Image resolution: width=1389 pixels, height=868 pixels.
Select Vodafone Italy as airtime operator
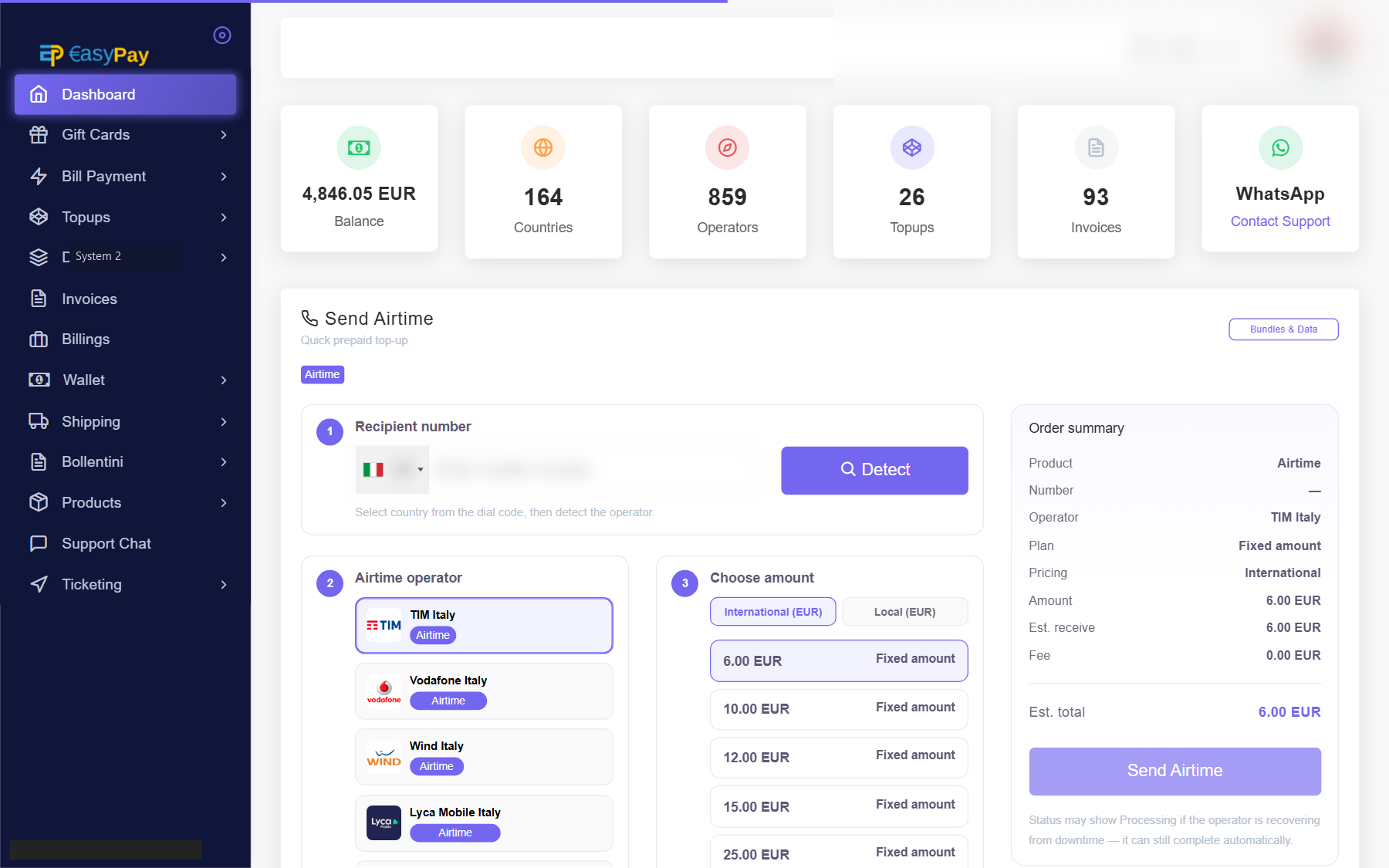pyautogui.click(x=484, y=691)
